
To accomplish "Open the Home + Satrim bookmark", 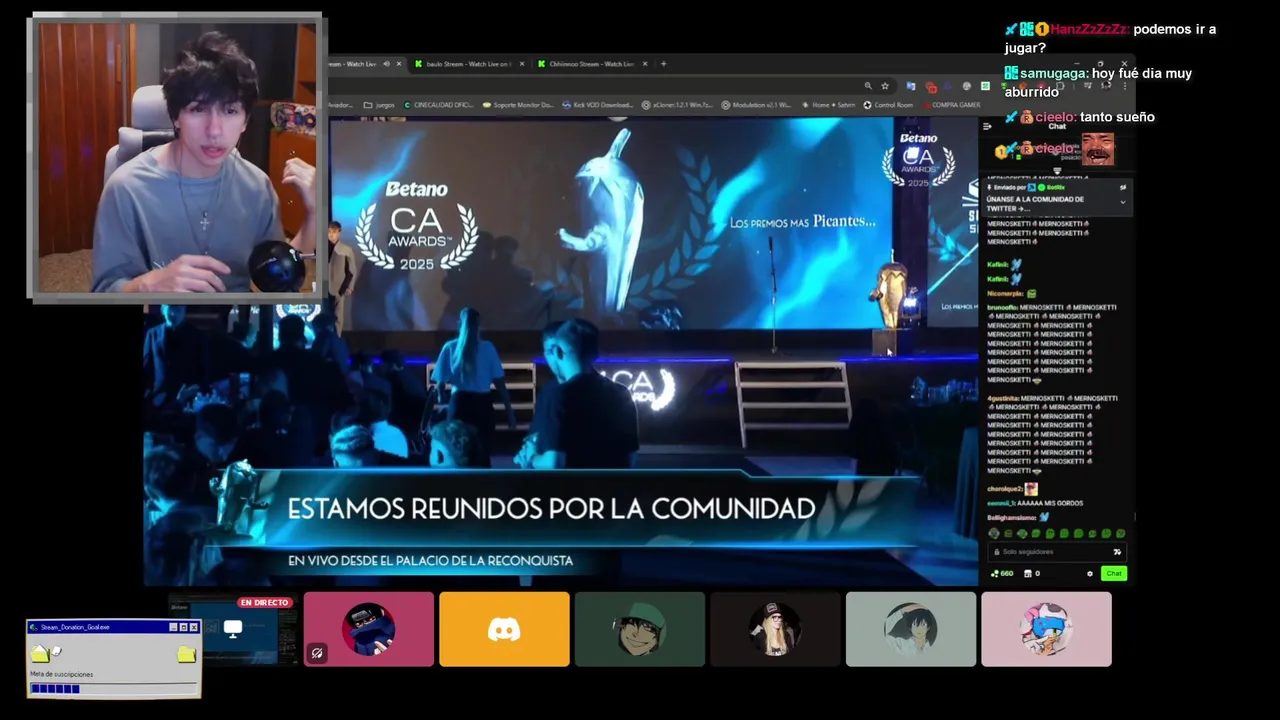I will point(826,105).
